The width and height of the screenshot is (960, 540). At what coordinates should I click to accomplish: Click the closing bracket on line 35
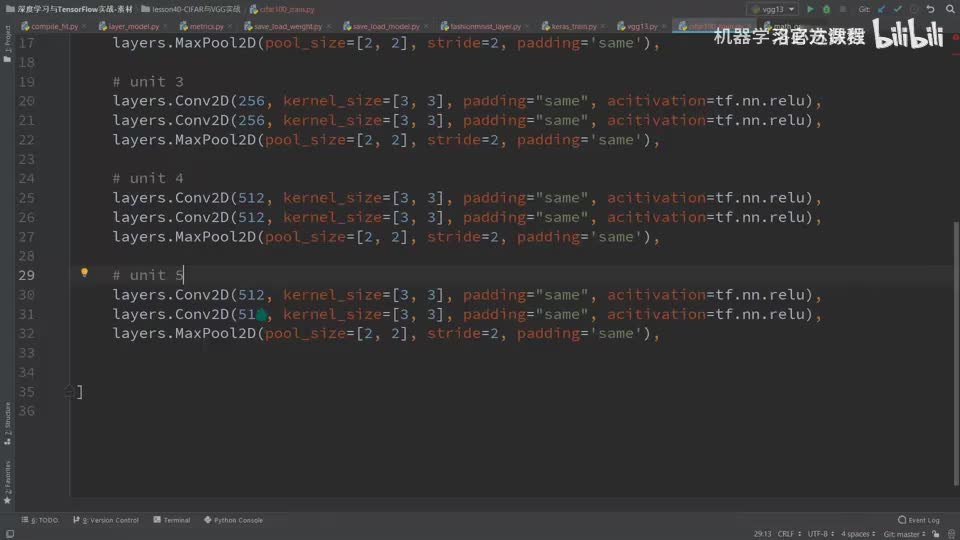(80, 391)
